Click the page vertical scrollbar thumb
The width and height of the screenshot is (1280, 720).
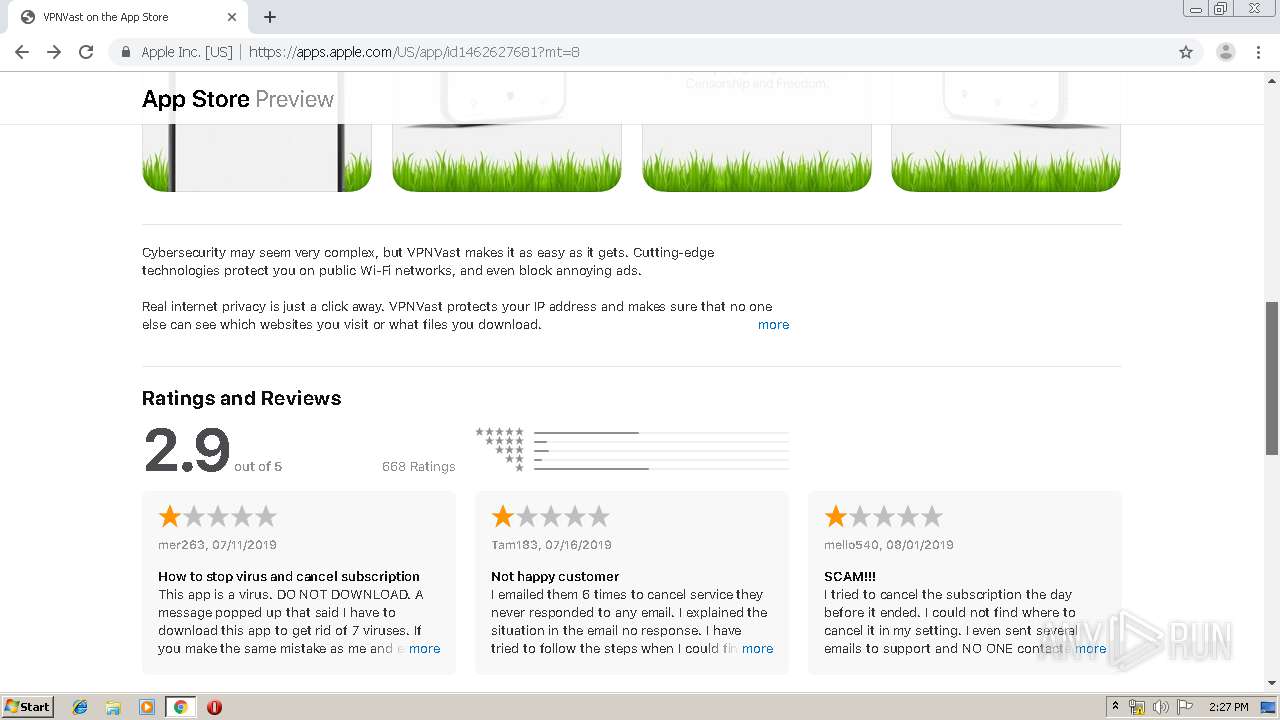[x=1272, y=377]
